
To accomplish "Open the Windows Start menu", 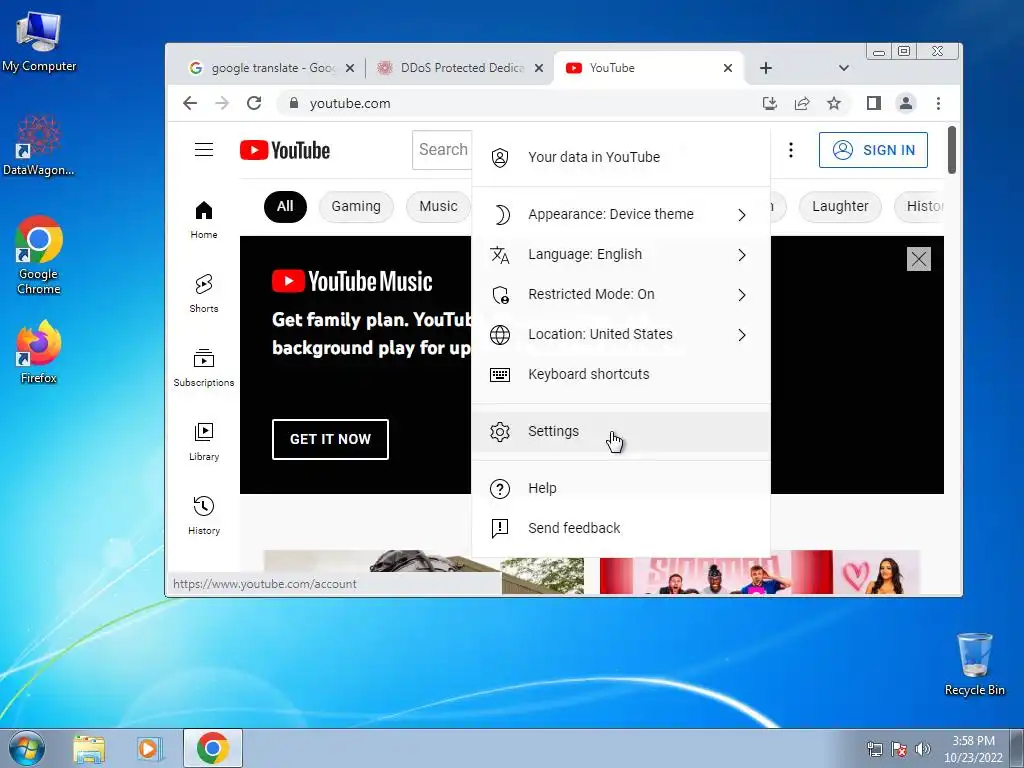I will click(27, 748).
